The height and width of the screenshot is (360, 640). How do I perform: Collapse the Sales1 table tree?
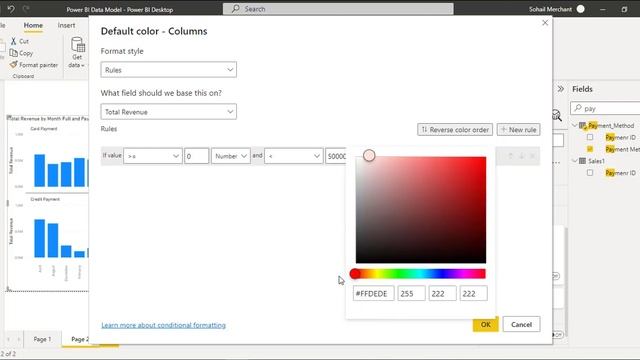575,161
